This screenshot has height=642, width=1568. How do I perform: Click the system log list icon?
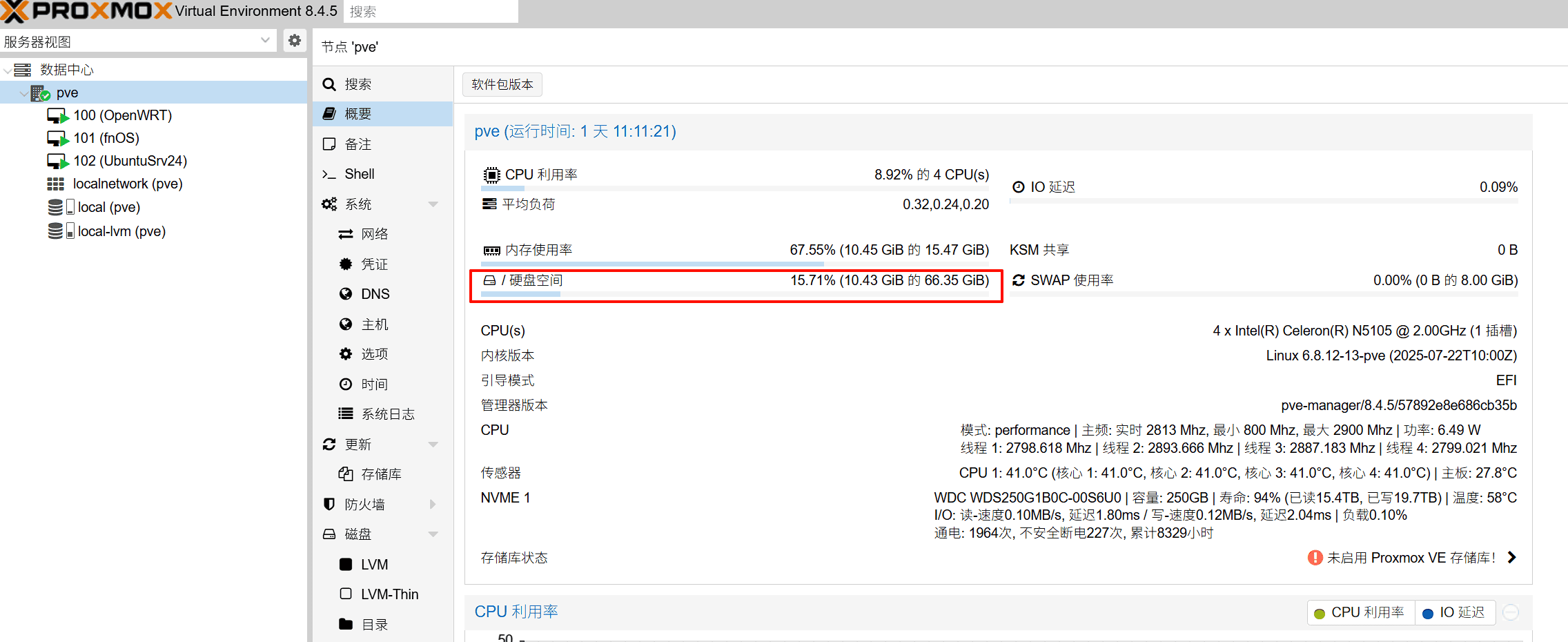pyautogui.click(x=346, y=414)
